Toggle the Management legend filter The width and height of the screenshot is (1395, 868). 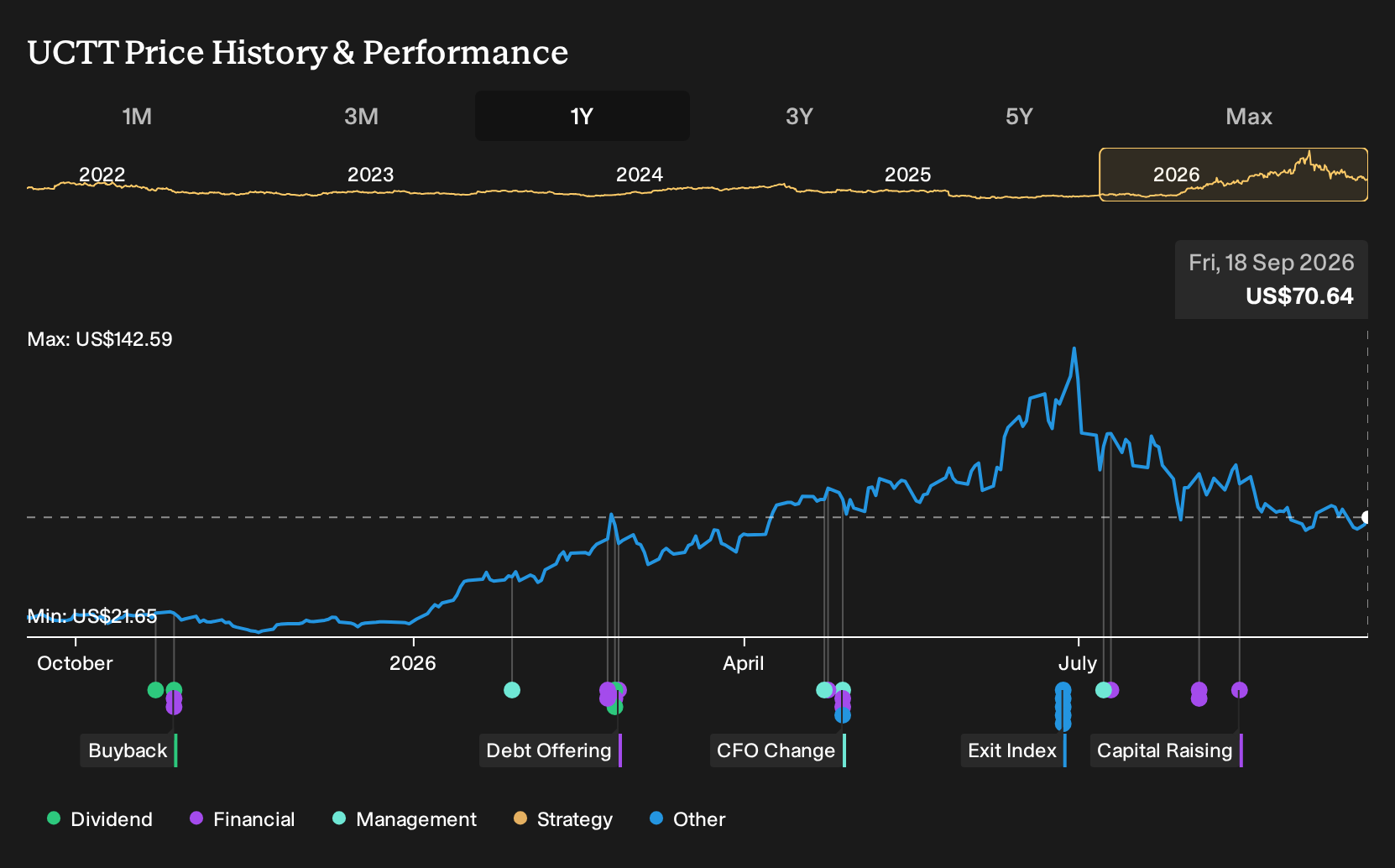[x=405, y=819]
